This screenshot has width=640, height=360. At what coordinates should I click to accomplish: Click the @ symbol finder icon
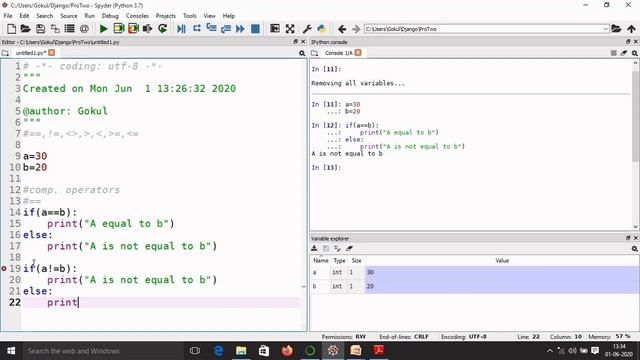(x=84, y=29)
